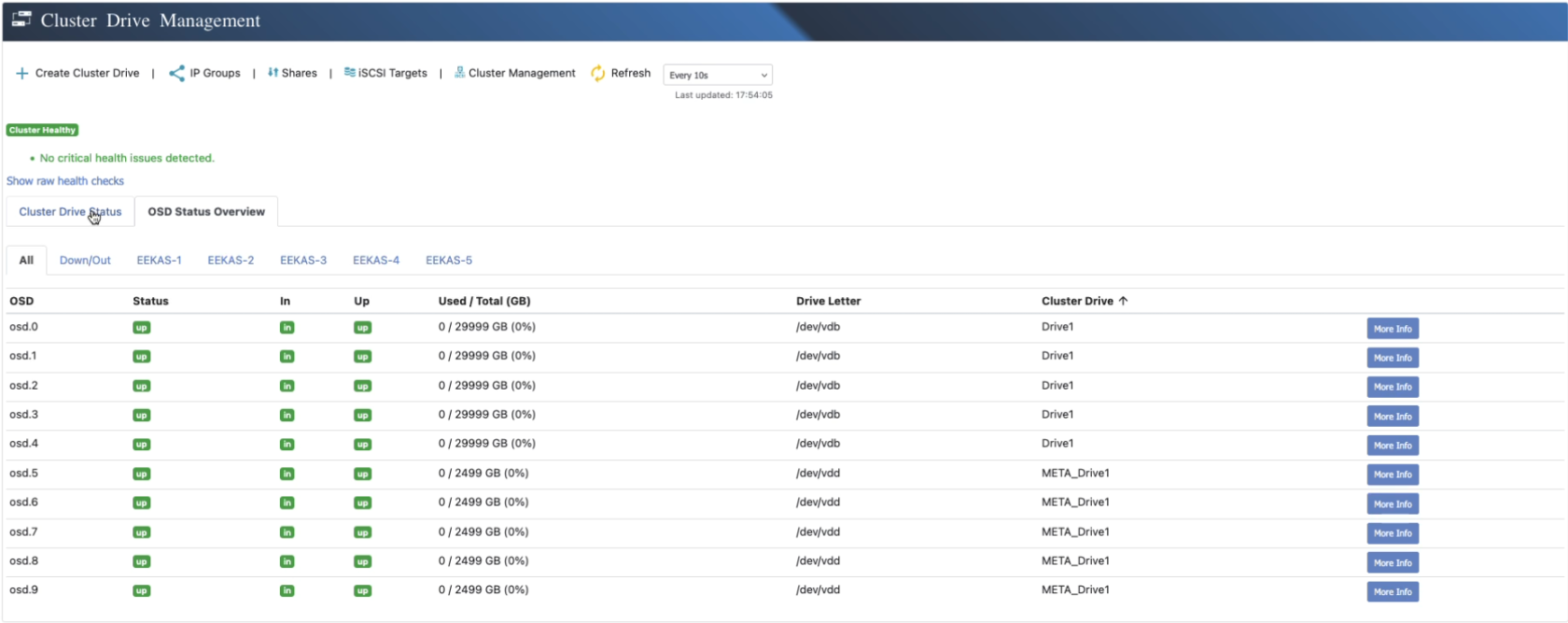Switch to the Cluster Drive Status tab

tap(70, 212)
